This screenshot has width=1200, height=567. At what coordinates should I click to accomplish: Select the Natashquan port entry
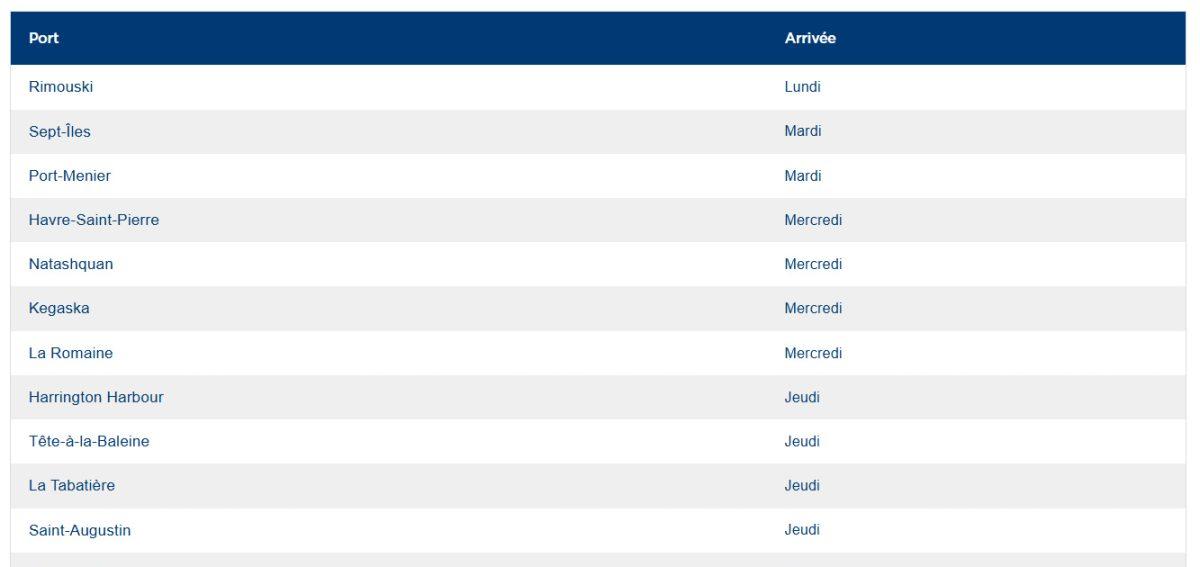point(71,264)
